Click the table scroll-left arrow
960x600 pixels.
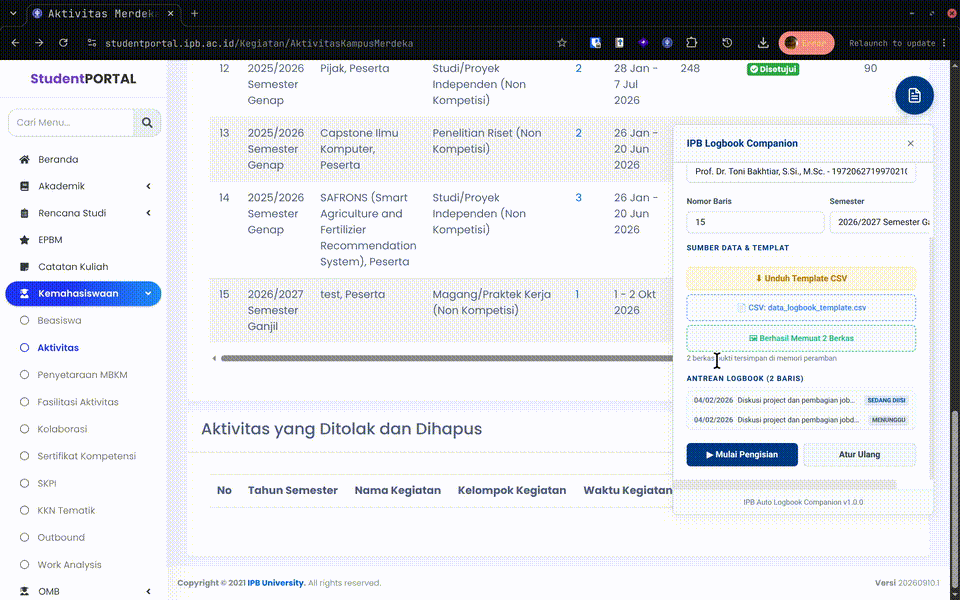click(214, 358)
